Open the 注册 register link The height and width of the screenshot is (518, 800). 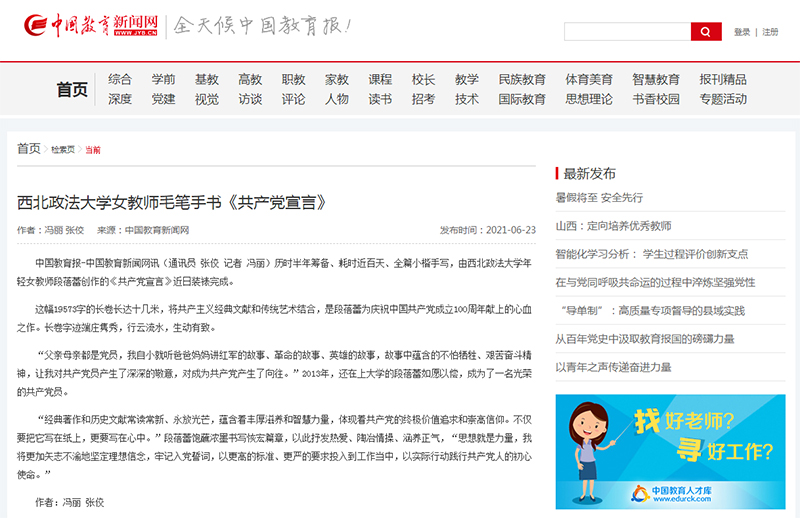pos(770,32)
